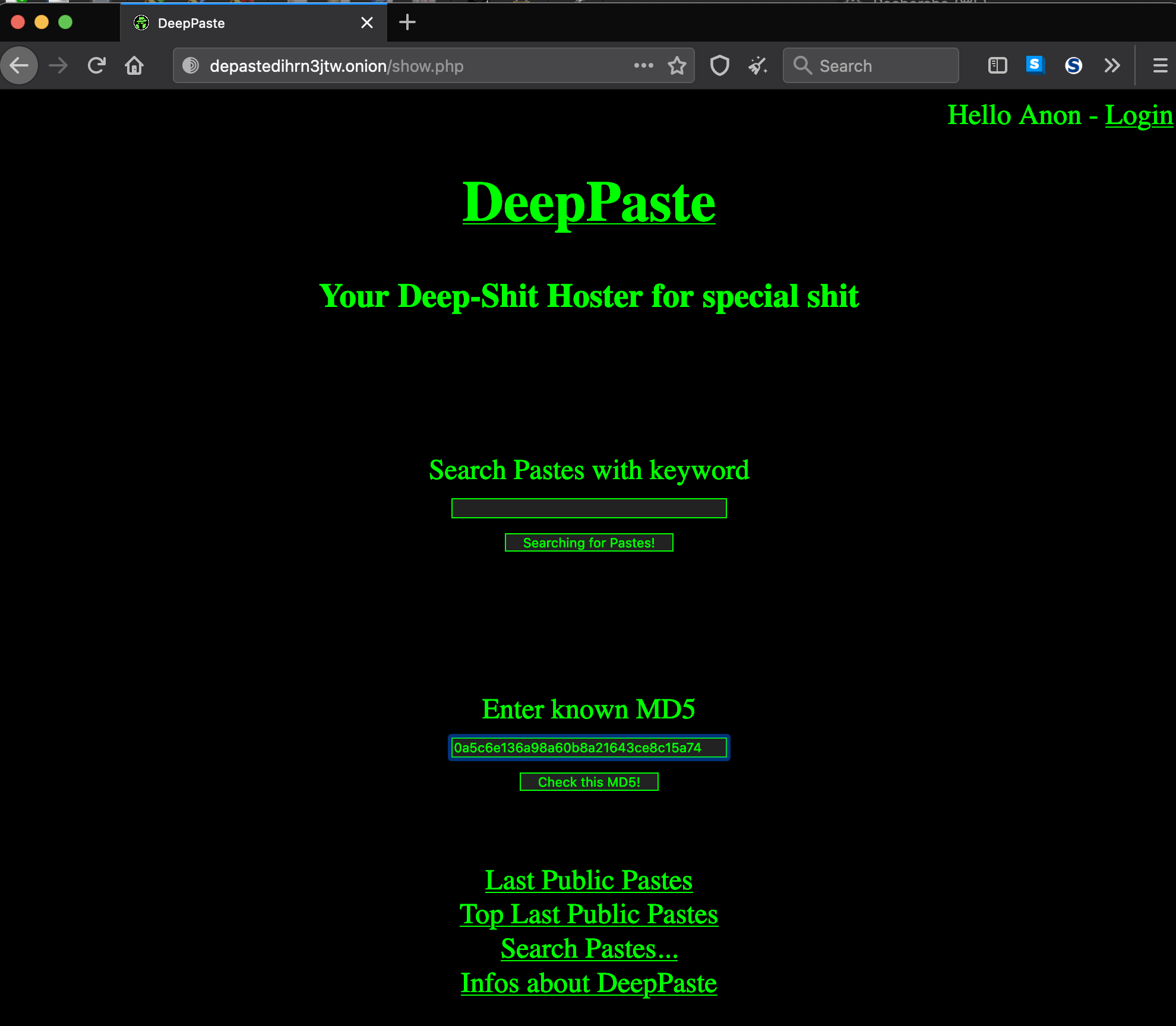Open the Firefox hamburger menu
1176x1026 pixels.
pyautogui.click(x=1160, y=65)
